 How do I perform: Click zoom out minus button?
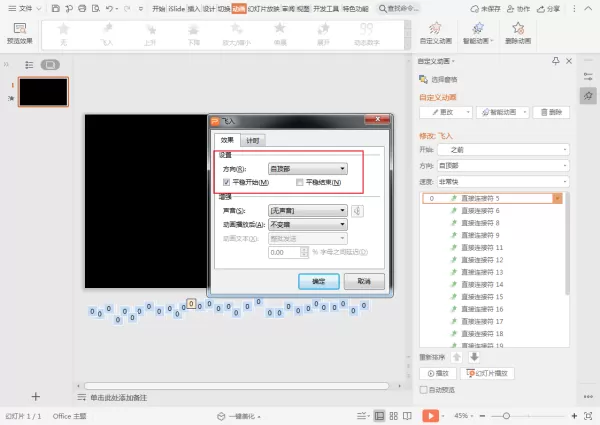[483, 416]
